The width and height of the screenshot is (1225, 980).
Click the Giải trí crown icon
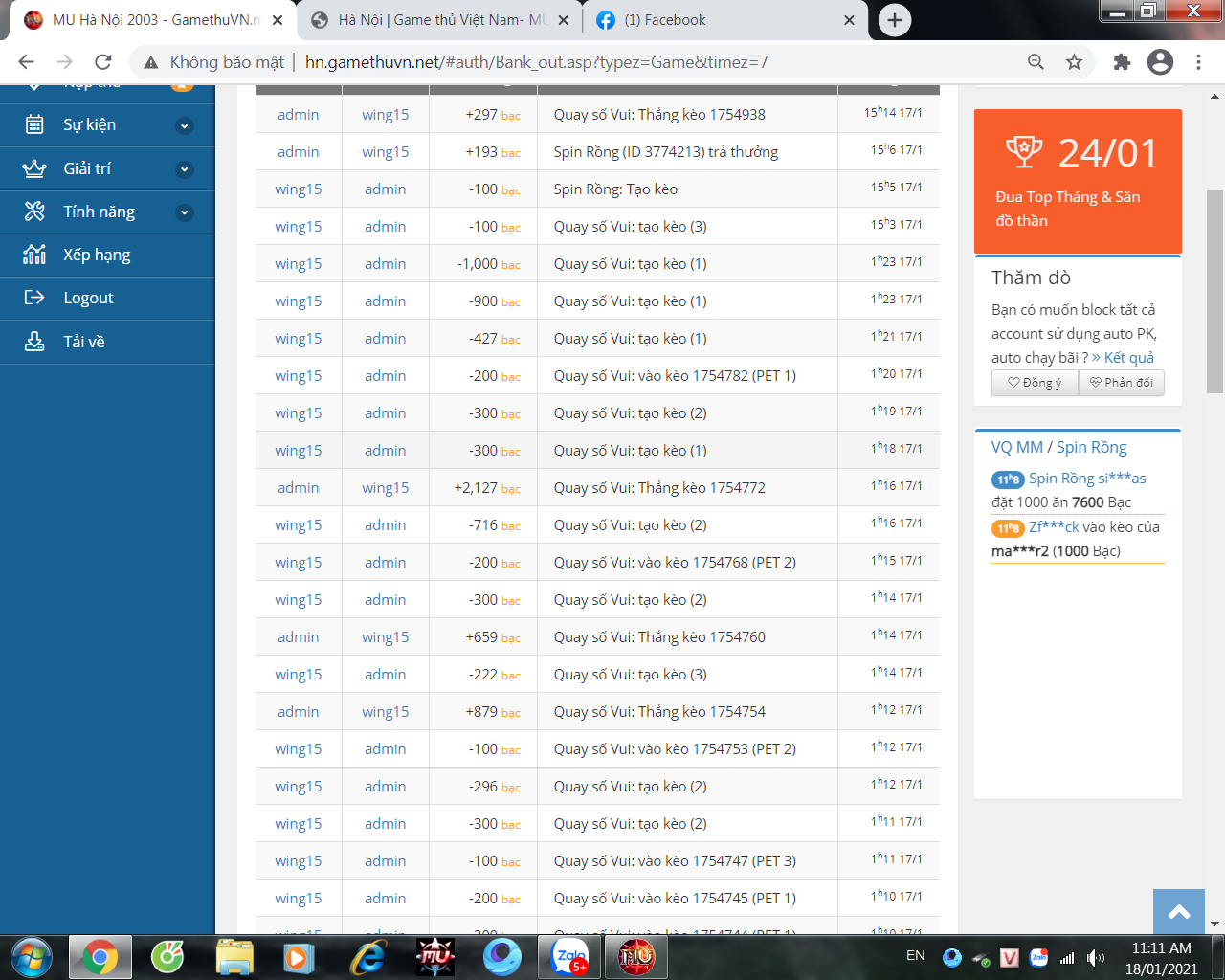[34, 168]
